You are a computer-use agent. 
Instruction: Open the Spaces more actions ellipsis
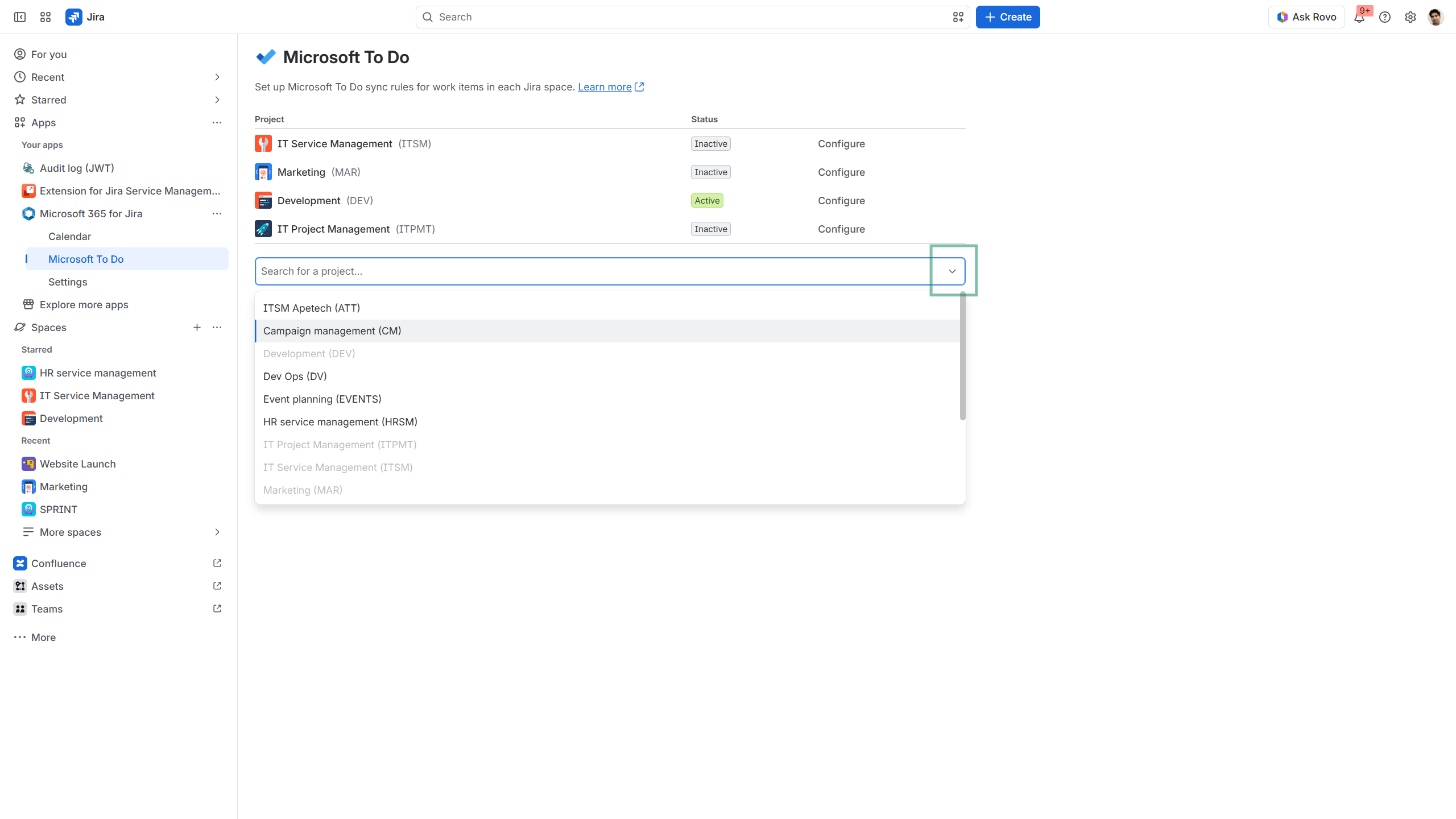[x=217, y=327]
